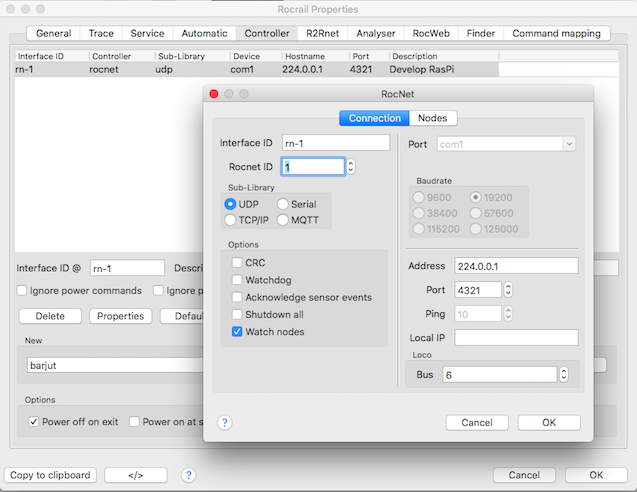Open the Command mapping tab
The height and width of the screenshot is (492, 637).
pyautogui.click(x=556, y=33)
